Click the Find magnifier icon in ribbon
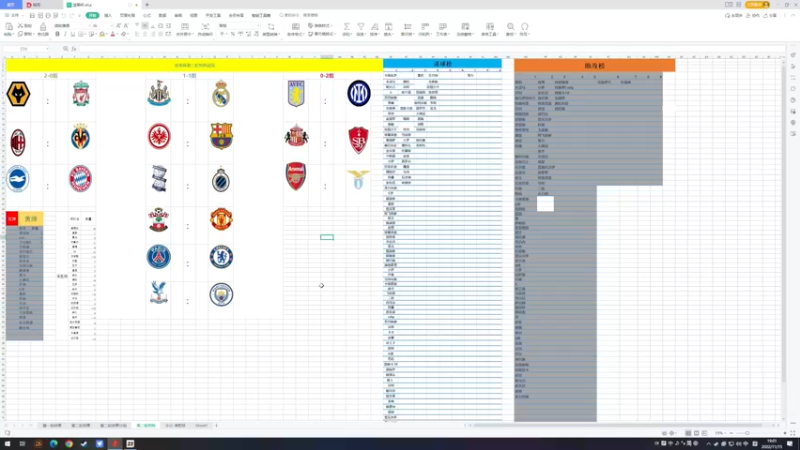Image resolution: width=800 pixels, height=450 pixels. (511, 27)
